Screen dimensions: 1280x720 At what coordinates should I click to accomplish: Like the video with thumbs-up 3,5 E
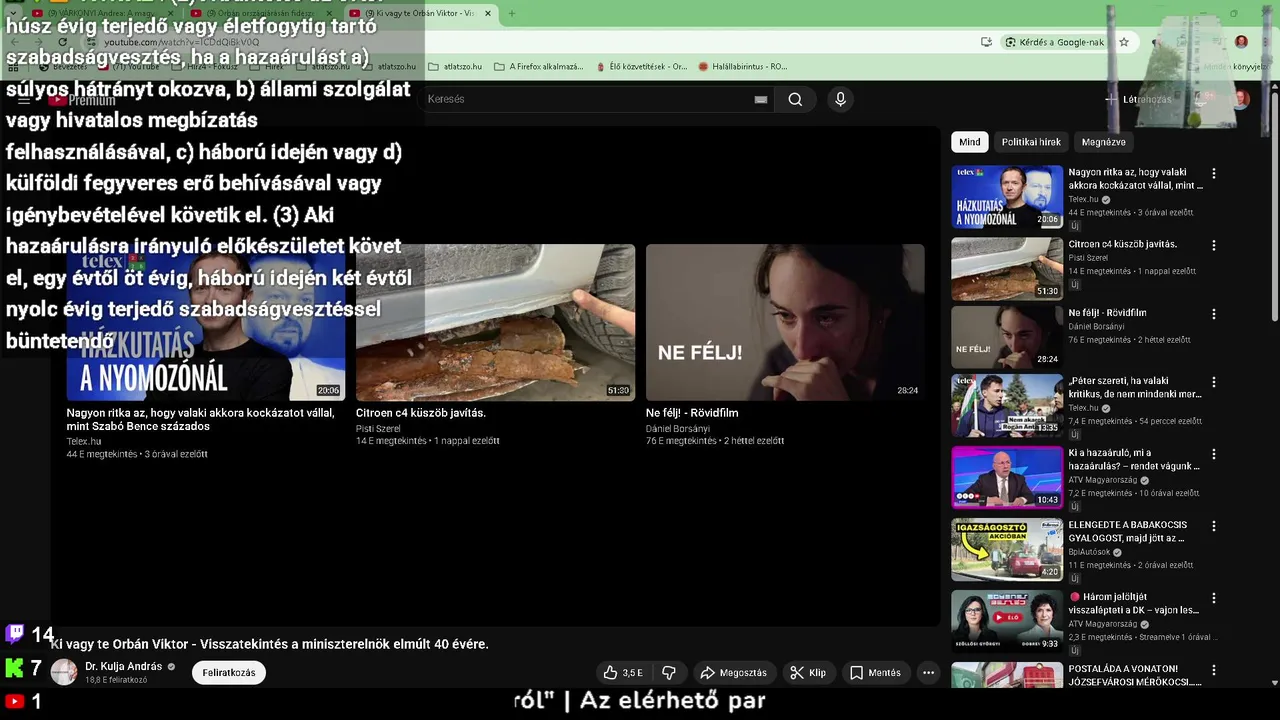coord(623,673)
